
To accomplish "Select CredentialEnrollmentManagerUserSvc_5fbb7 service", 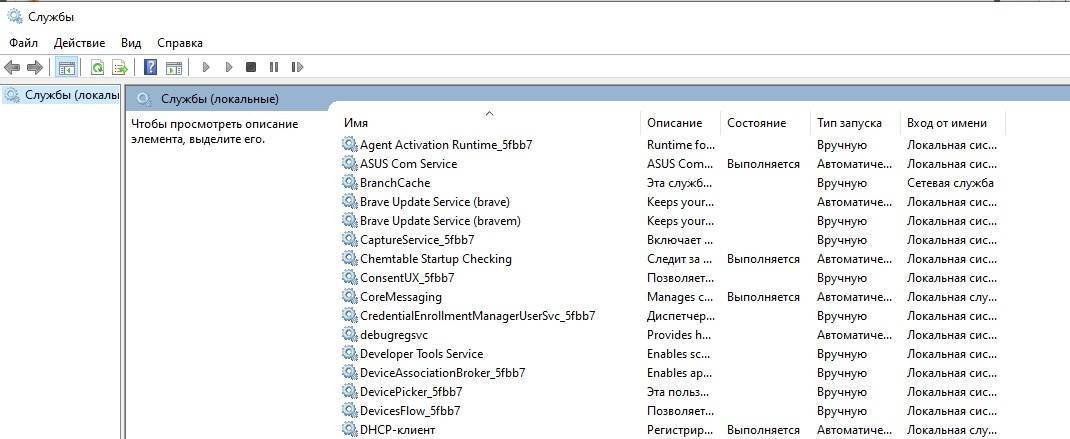I will click(x=478, y=316).
